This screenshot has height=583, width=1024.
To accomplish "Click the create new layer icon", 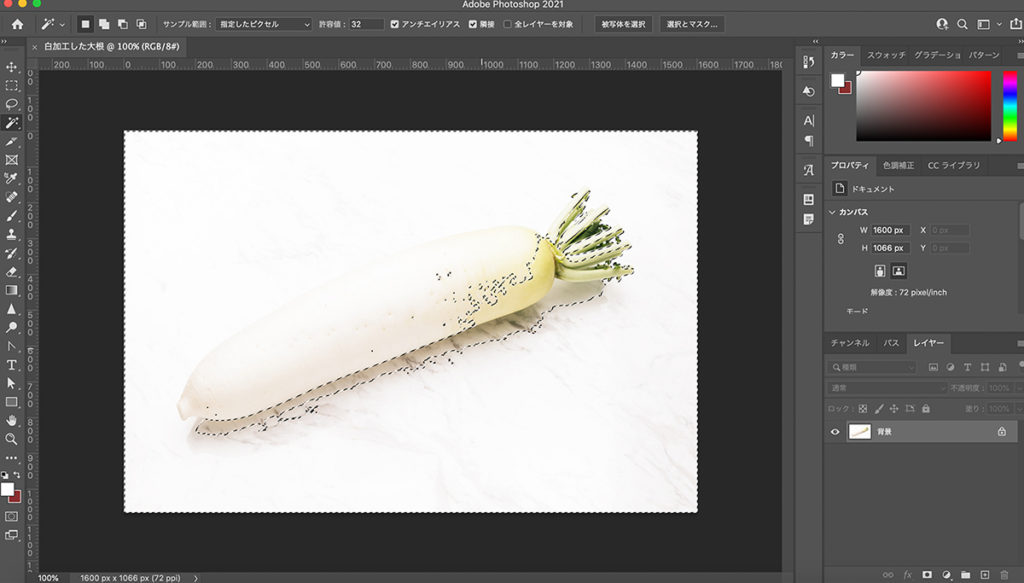I will (985, 575).
